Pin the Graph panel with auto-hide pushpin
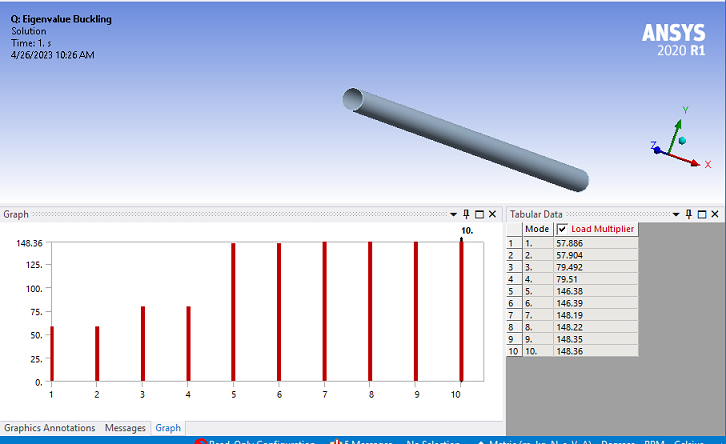Image resolution: width=726 pixels, height=444 pixels. (466, 214)
